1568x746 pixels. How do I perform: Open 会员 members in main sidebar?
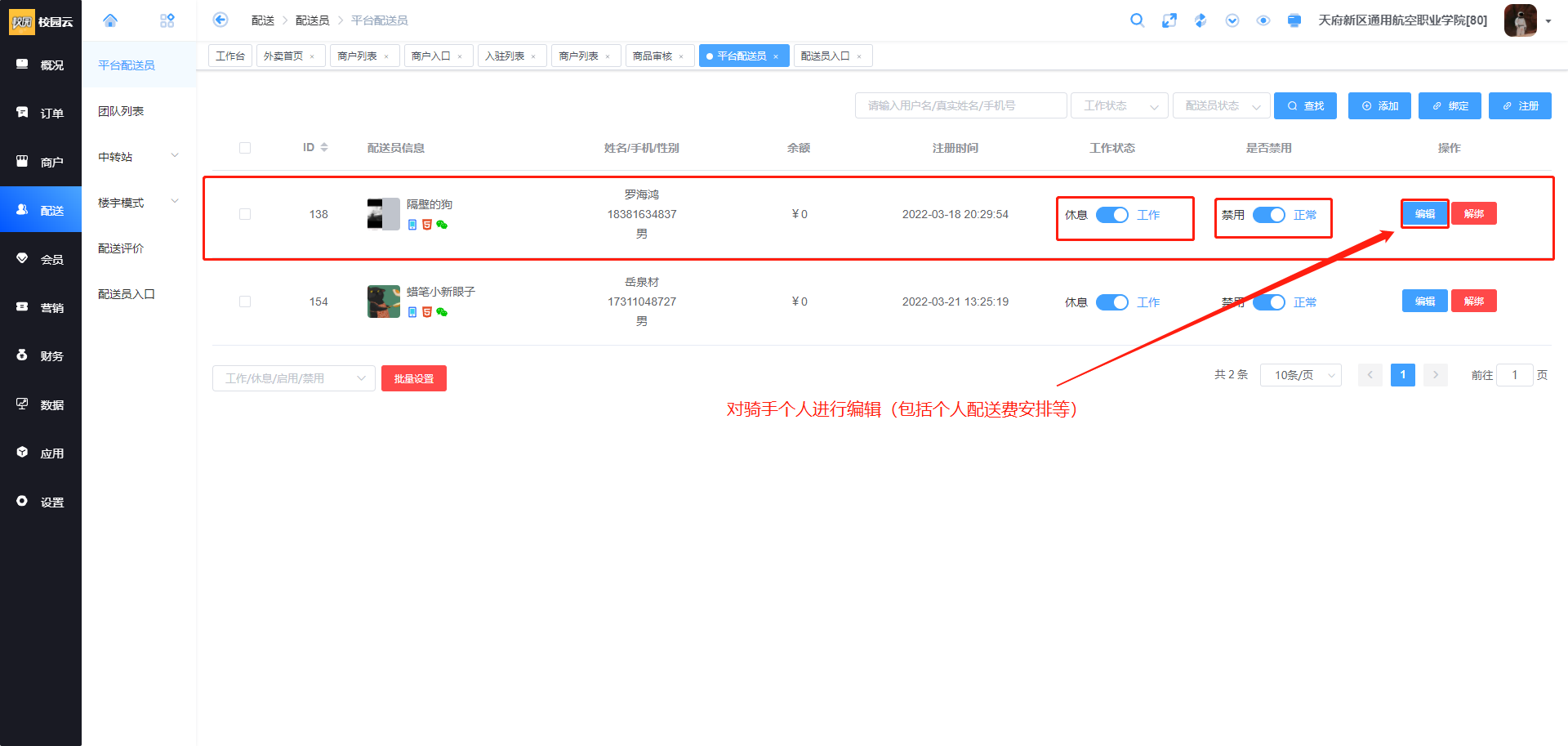pyautogui.click(x=41, y=259)
